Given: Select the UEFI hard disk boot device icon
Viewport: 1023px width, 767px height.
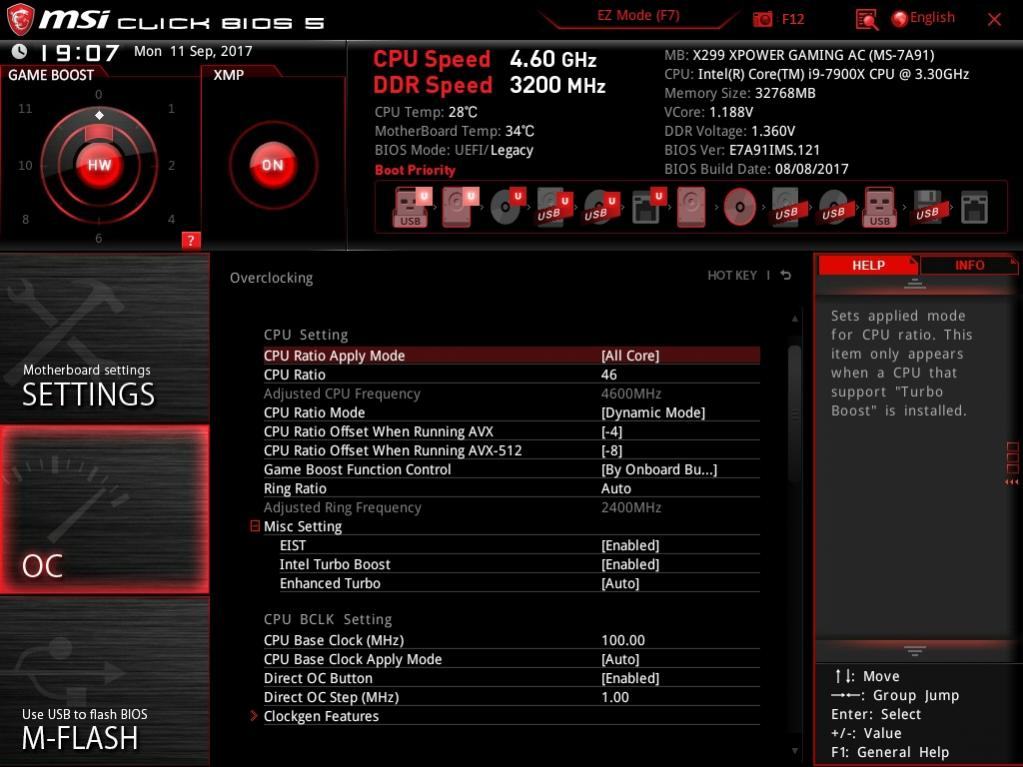Looking at the screenshot, I should [459, 207].
